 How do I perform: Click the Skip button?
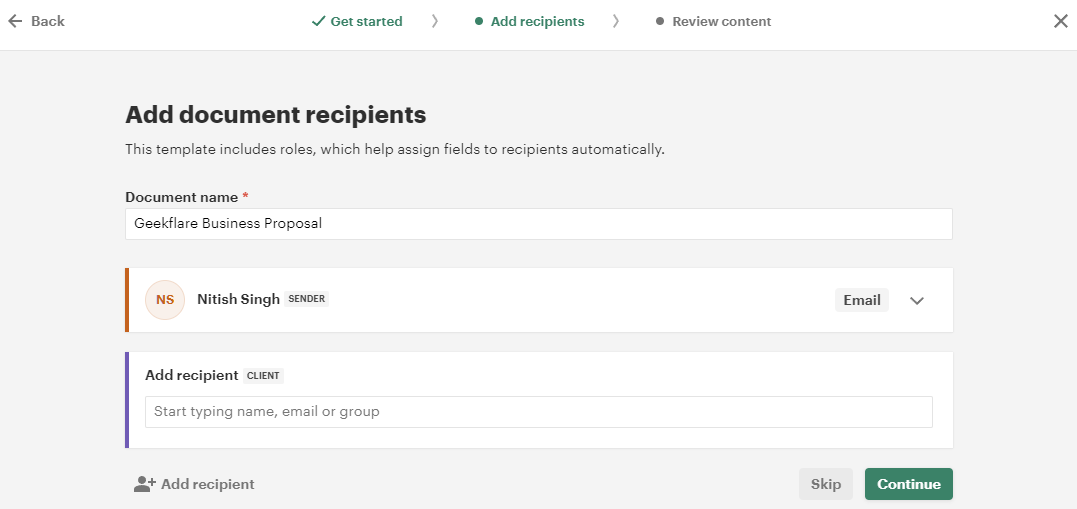pos(826,484)
